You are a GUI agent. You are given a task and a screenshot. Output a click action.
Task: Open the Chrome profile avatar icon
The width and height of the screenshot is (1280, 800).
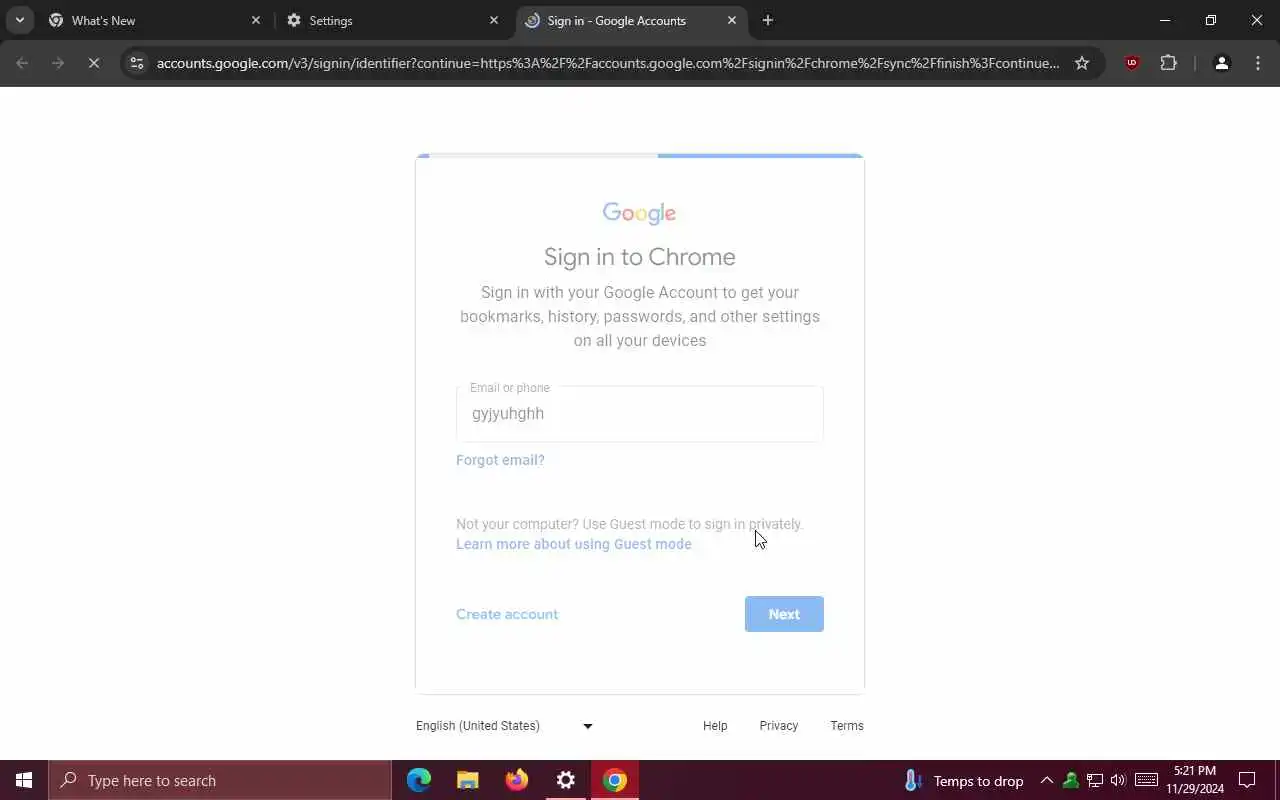(1221, 63)
